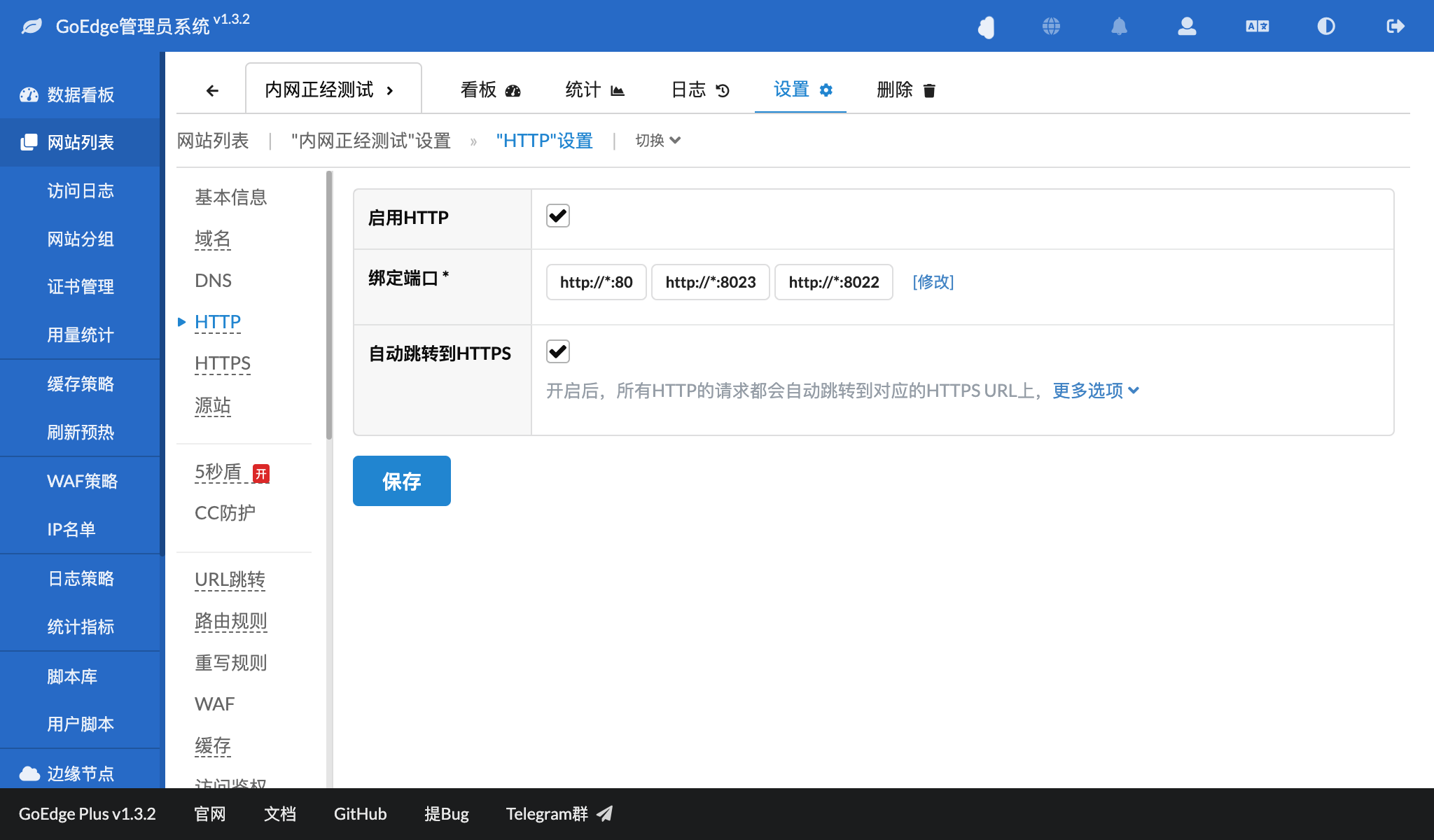This screenshot has height=840, width=1434.
Task: Select 基本信息 in settings menu
Action: 231,197
